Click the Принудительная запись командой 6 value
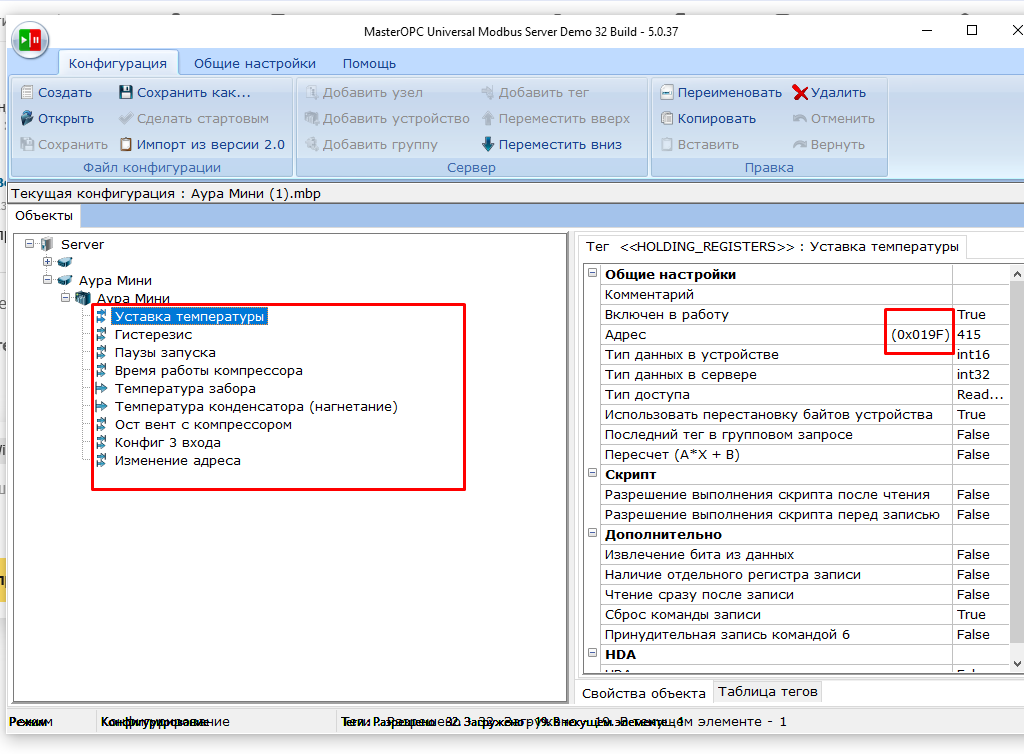This screenshot has height=754, width=1024. [982, 635]
